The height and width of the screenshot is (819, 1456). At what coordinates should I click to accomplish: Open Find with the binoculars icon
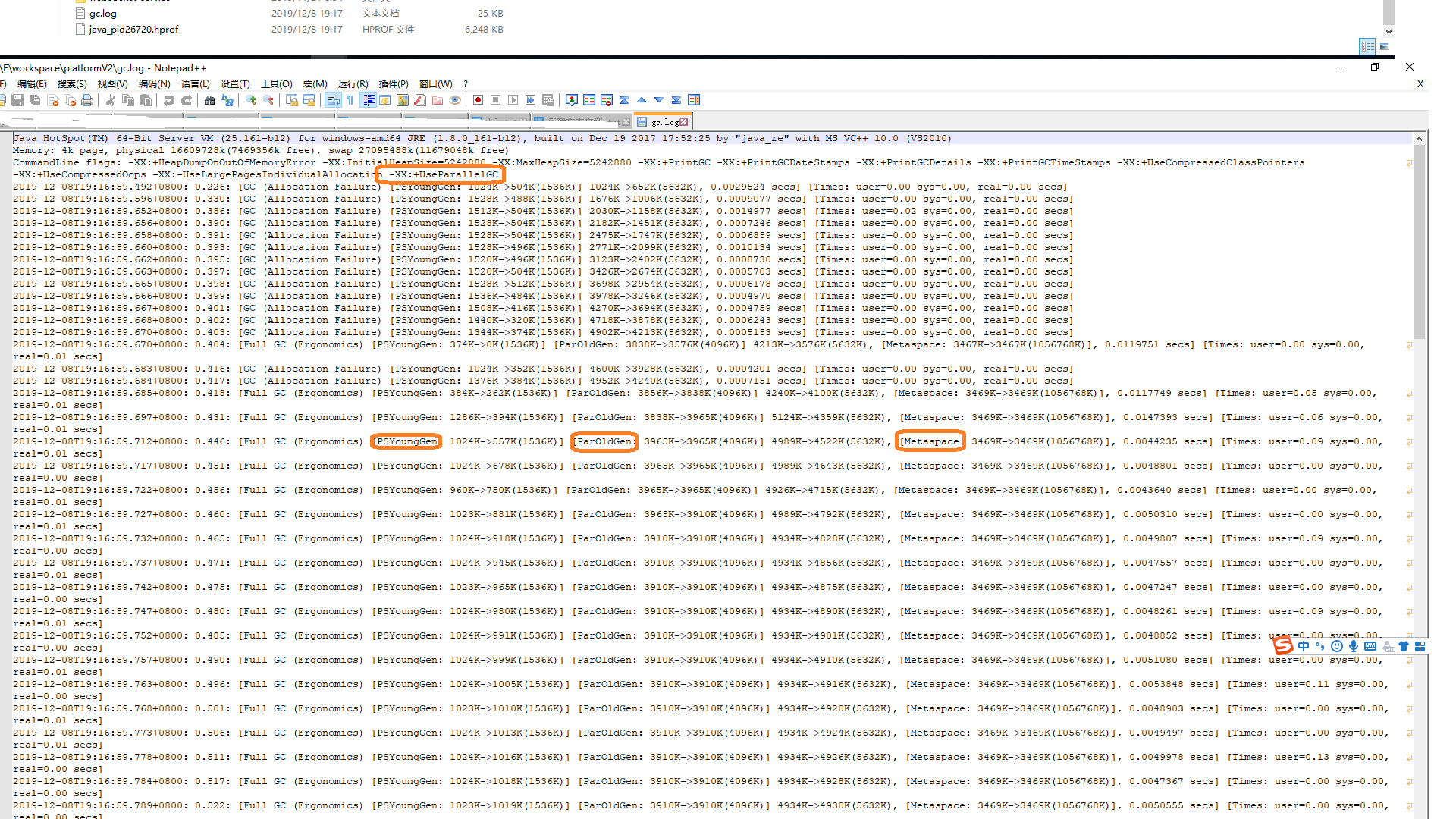pyautogui.click(x=210, y=100)
